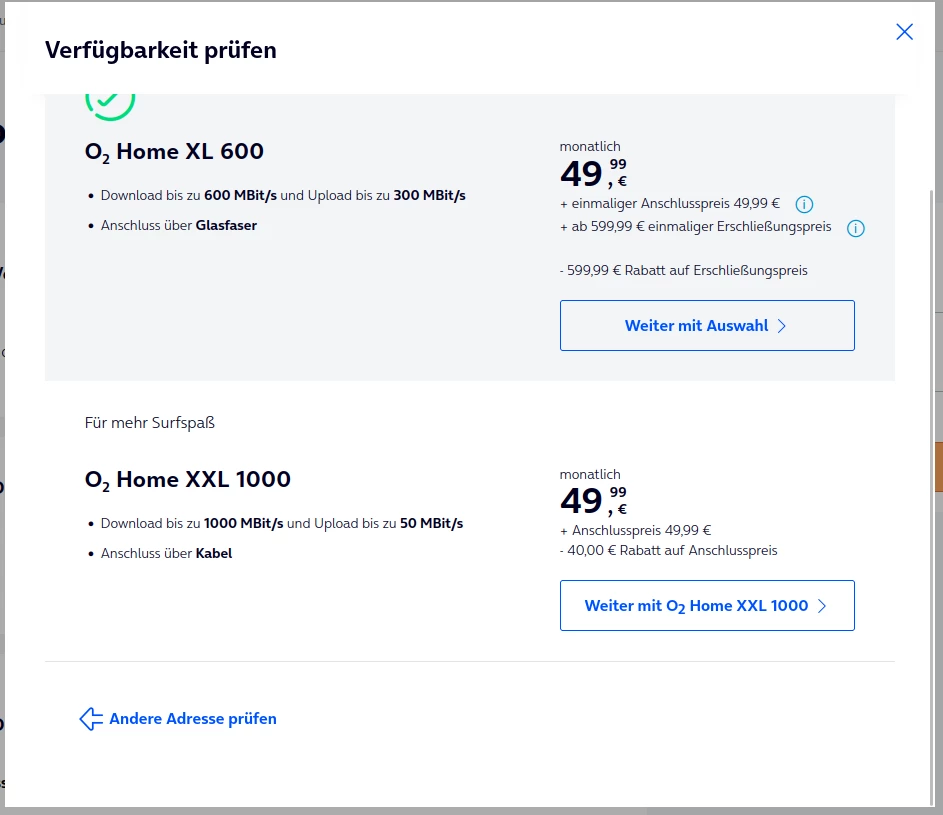Click chevron on Weiter mit Auswahl button
The width and height of the screenshot is (943, 815).
point(782,326)
